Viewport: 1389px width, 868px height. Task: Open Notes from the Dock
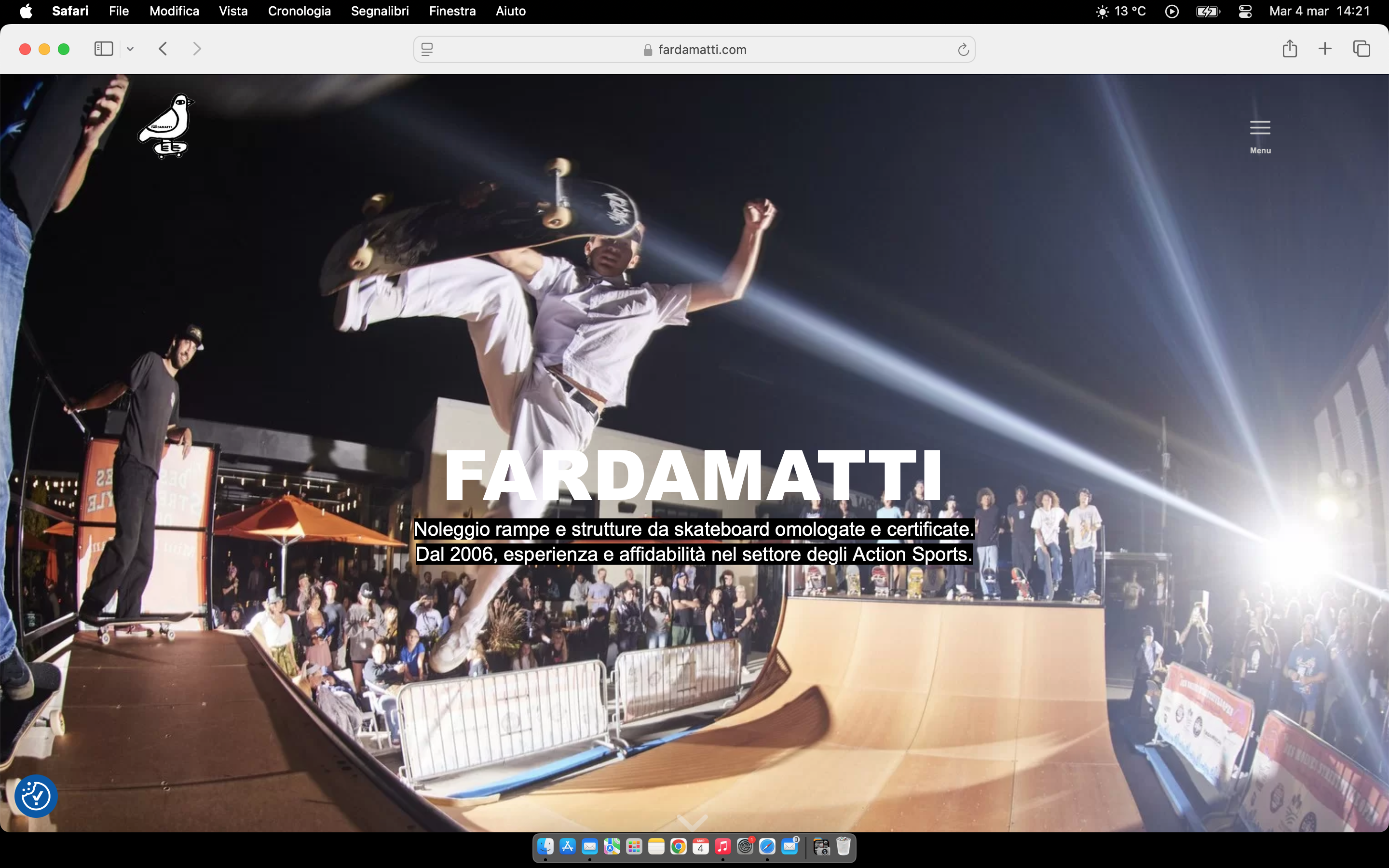656,846
